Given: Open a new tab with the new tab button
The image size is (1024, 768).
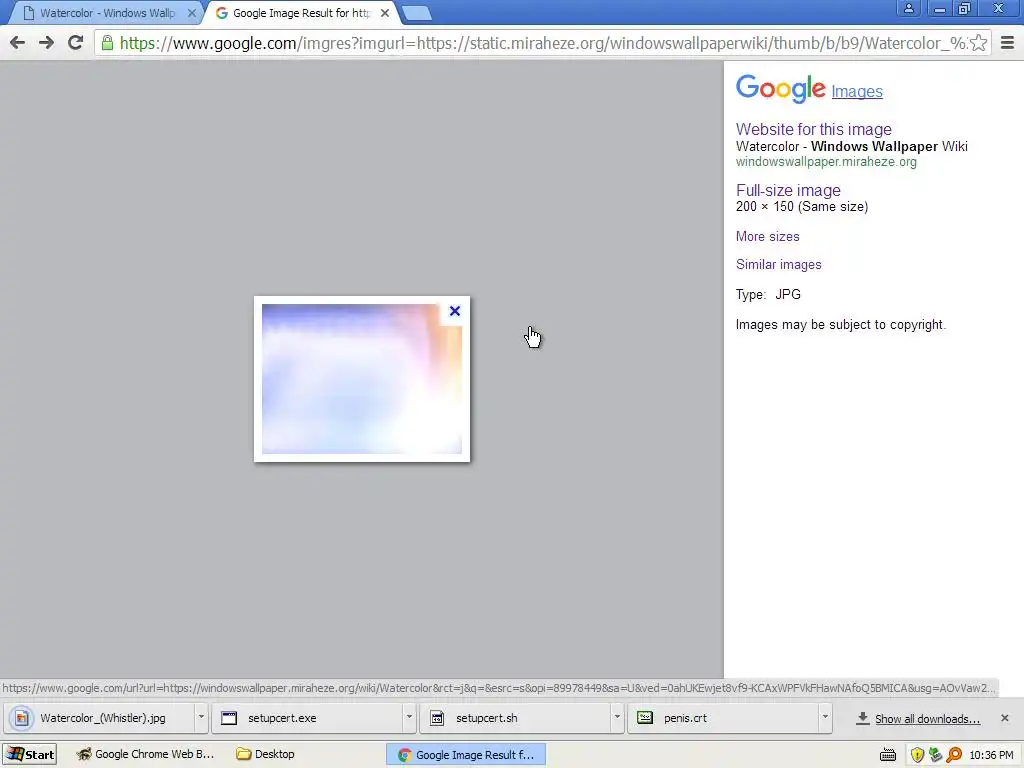Looking at the screenshot, I should [416, 13].
